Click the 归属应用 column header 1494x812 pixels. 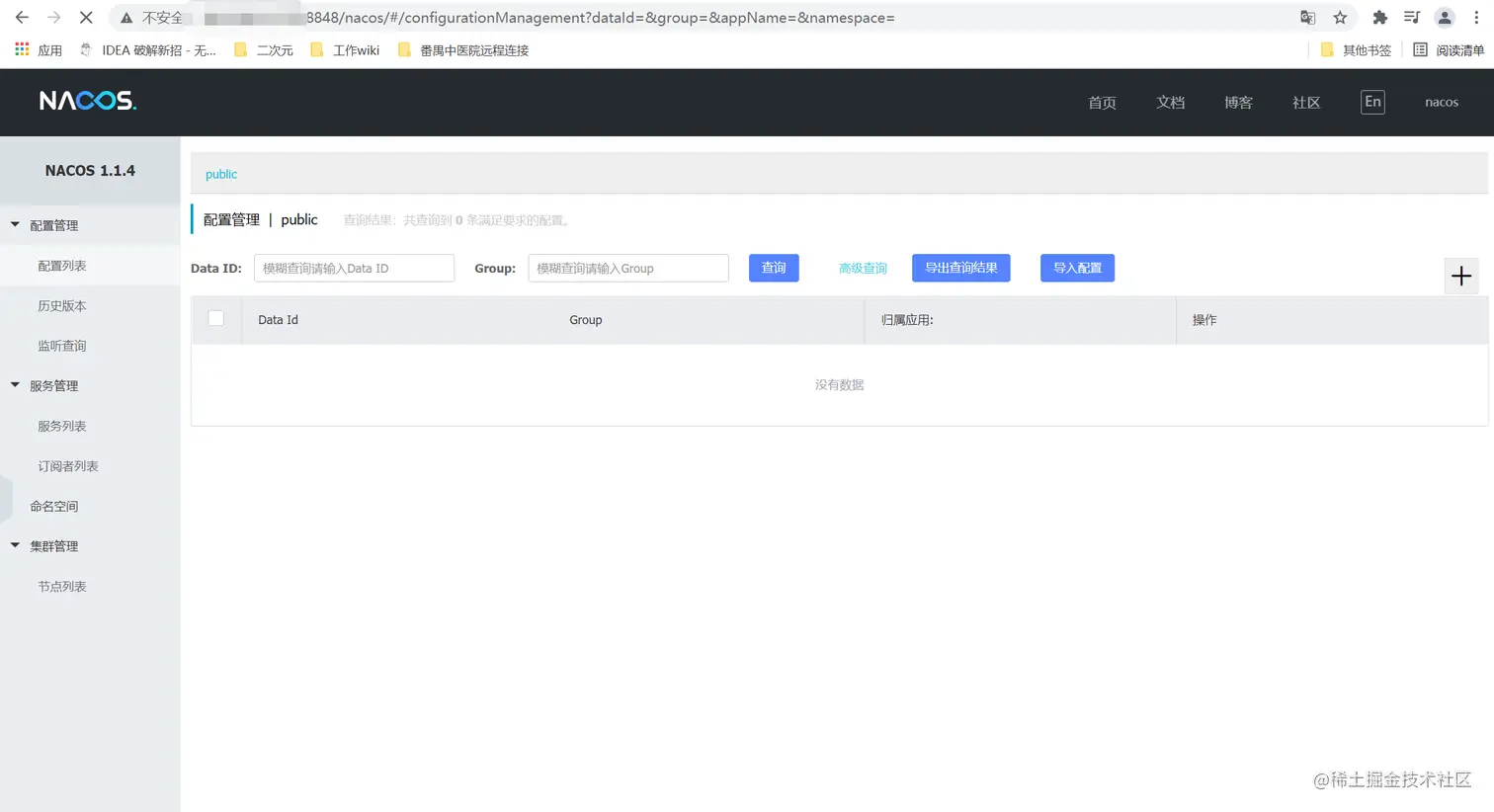(x=907, y=320)
